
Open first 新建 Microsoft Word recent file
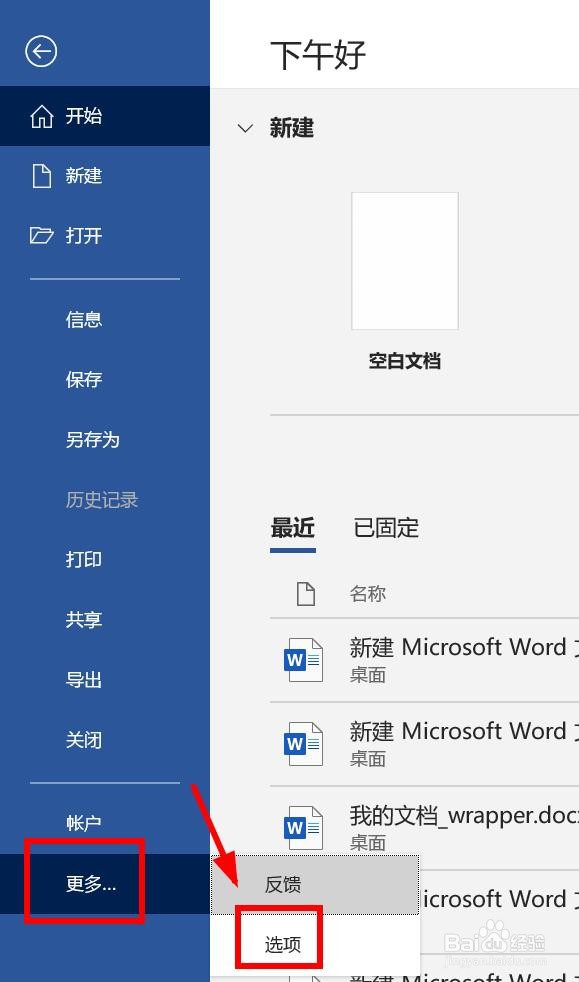[424, 659]
